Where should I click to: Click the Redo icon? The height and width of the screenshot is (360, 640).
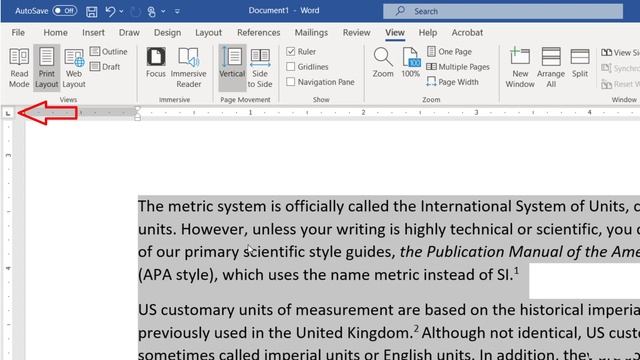click(x=136, y=11)
